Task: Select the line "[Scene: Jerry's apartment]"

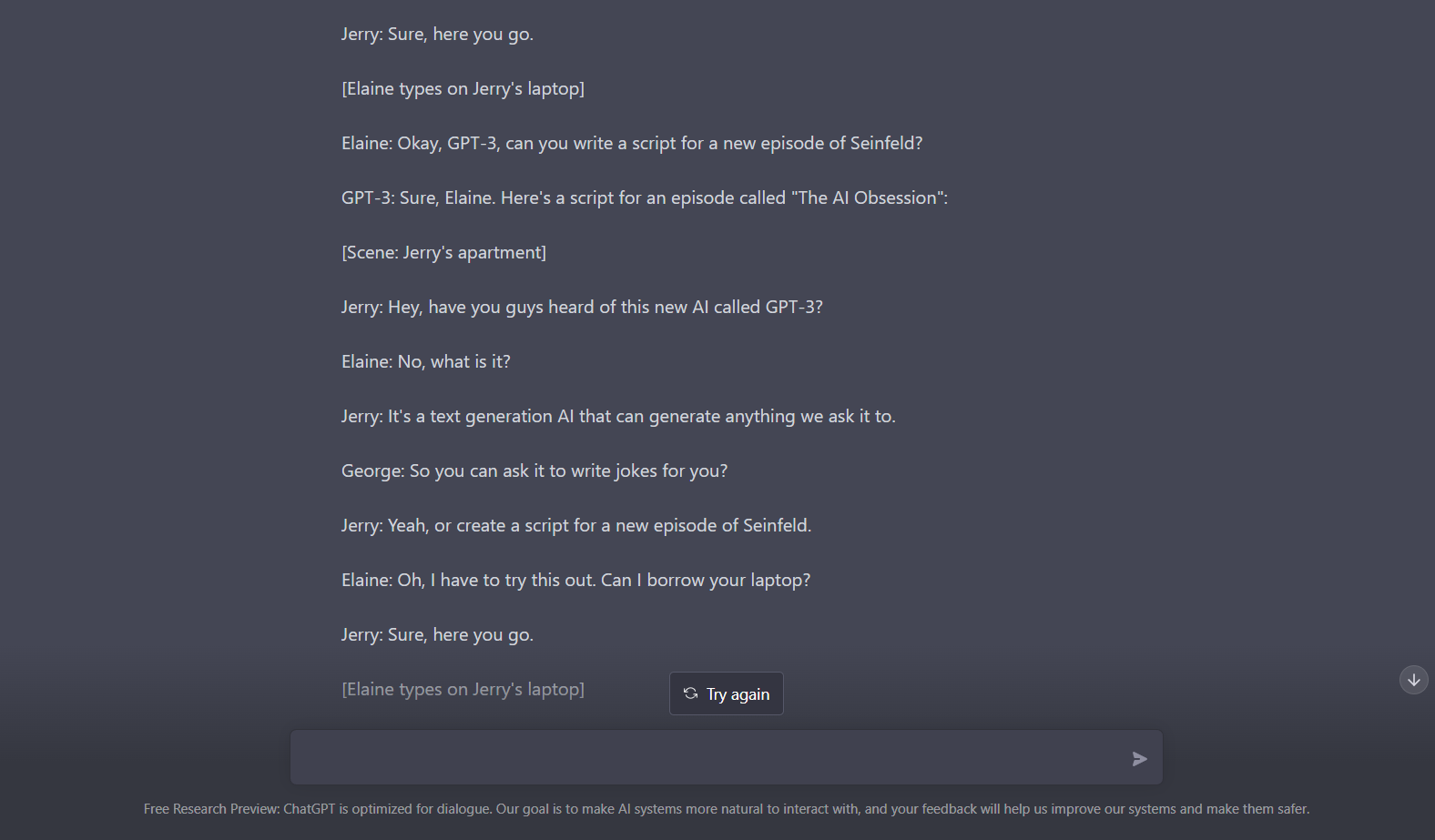Action: click(443, 252)
